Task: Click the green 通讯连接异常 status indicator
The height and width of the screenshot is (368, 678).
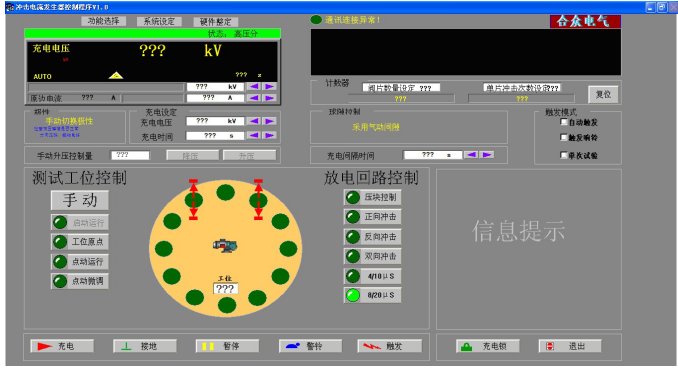Action: click(317, 20)
